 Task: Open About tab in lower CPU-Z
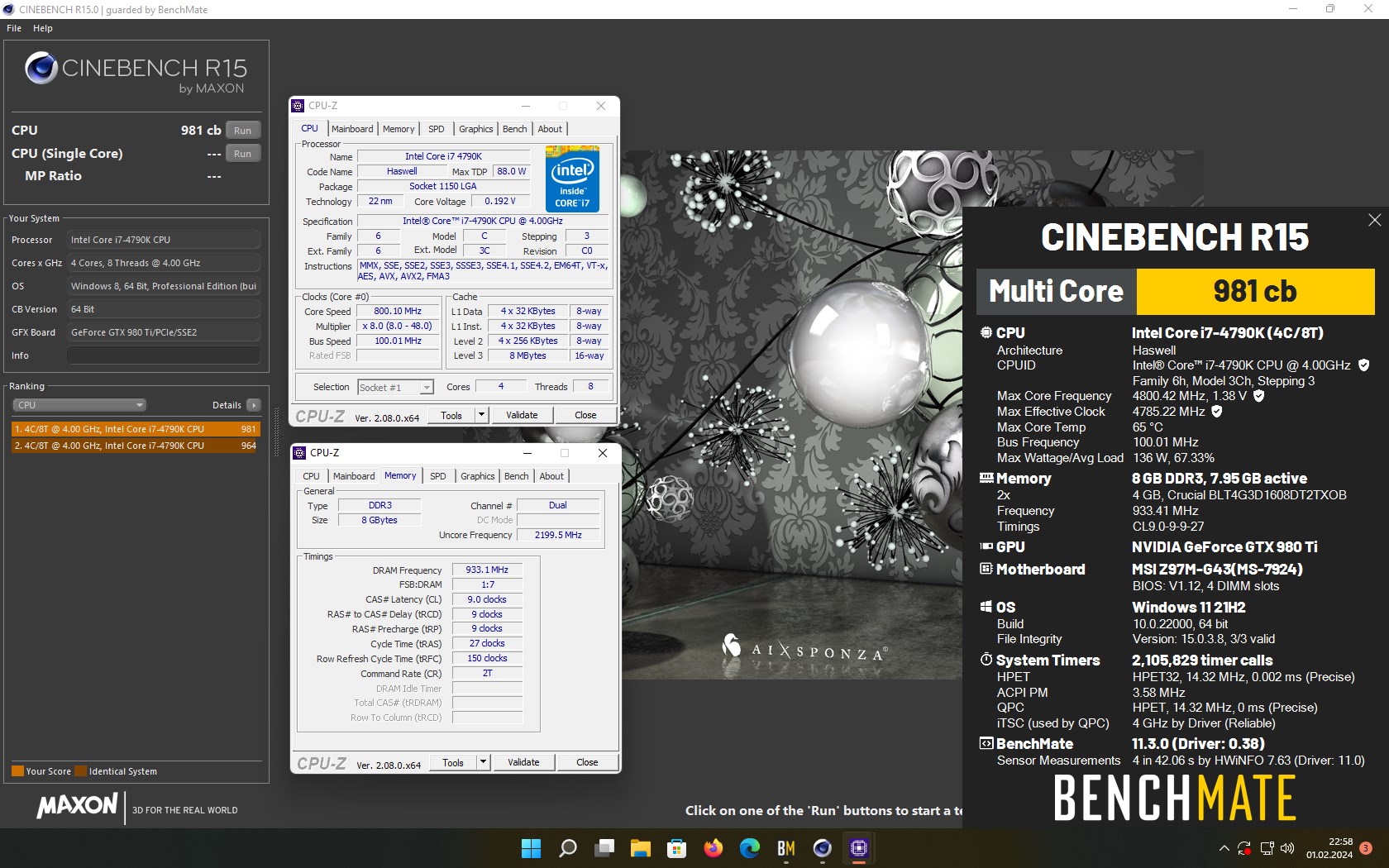click(x=551, y=476)
